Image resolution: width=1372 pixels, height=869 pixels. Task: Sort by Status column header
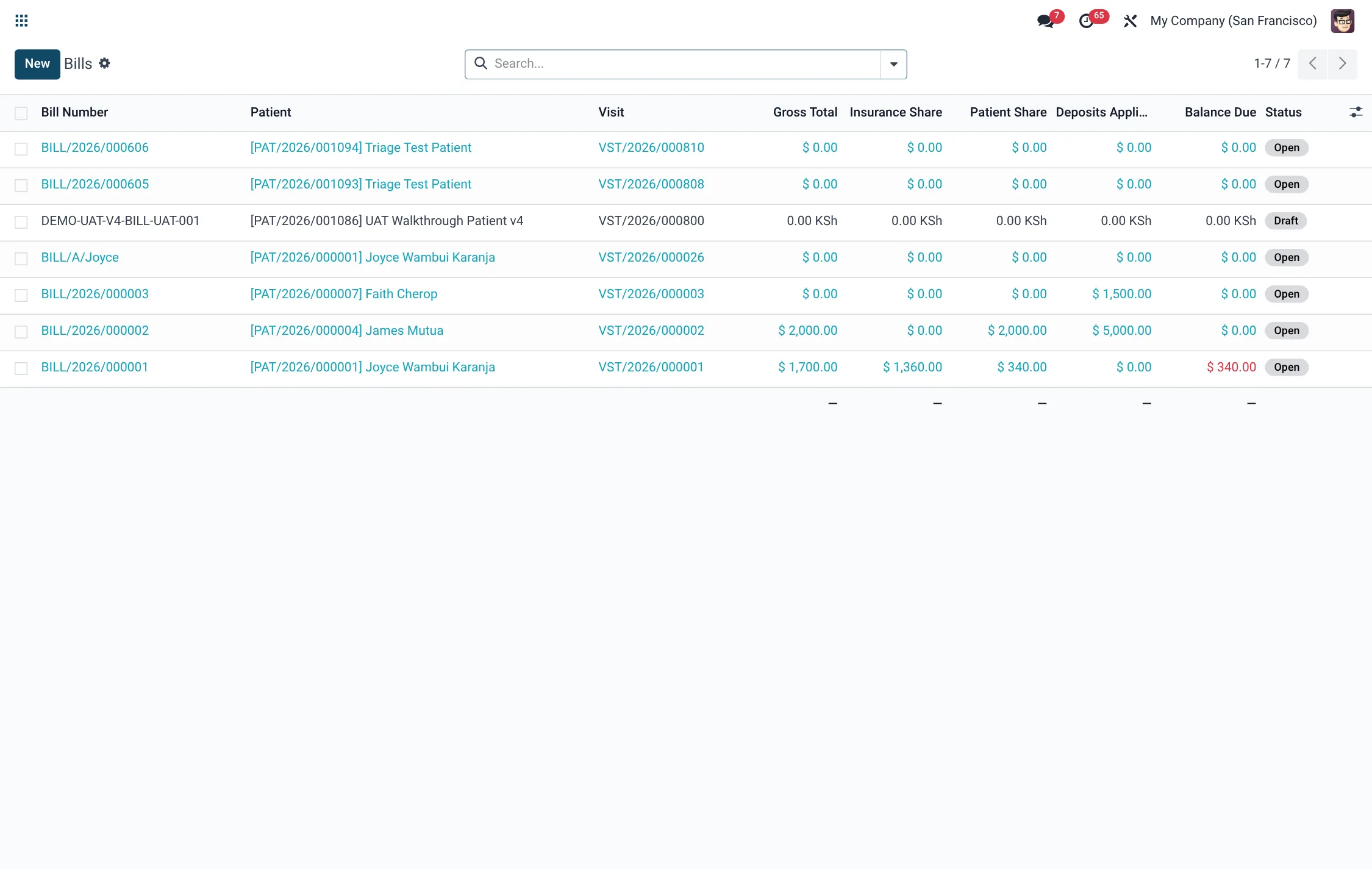pyautogui.click(x=1283, y=112)
